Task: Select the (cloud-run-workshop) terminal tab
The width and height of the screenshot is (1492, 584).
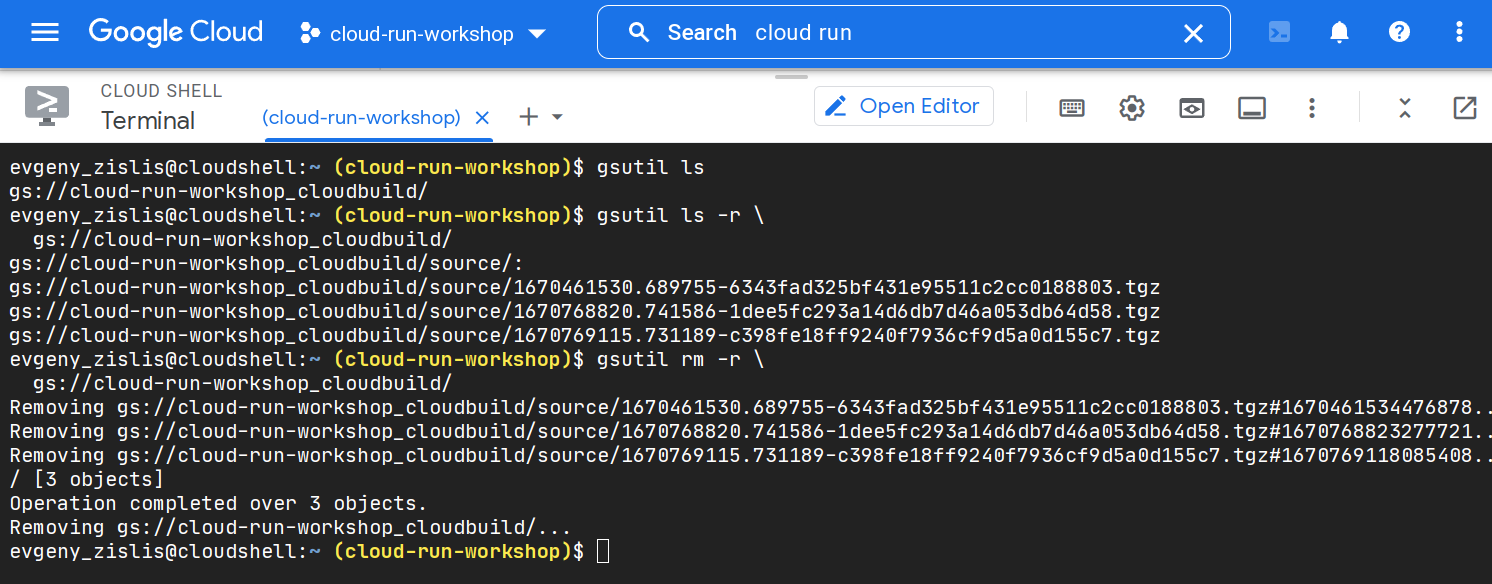Action: pos(361,117)
